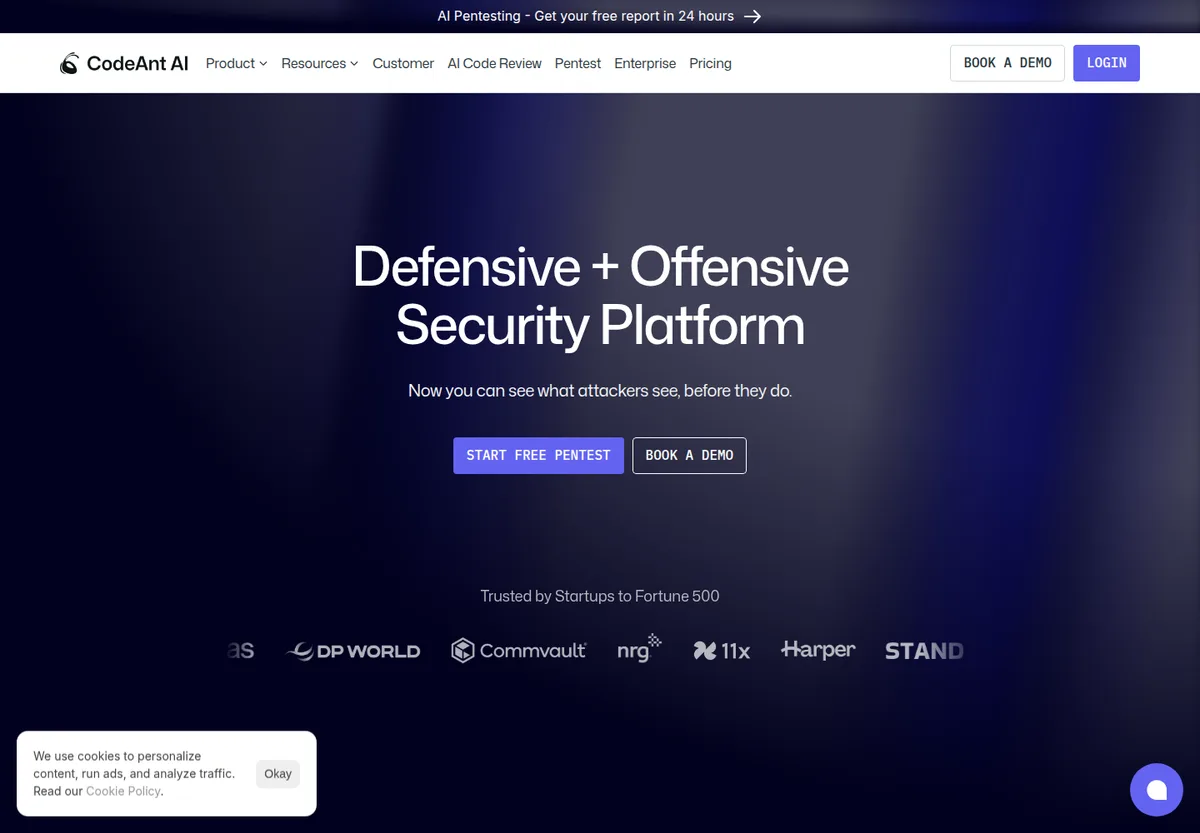Screen dimensions: 1200x833
Task: Open the Cookie Policy link
Action: pyautogui.click(x=123, y=791)
